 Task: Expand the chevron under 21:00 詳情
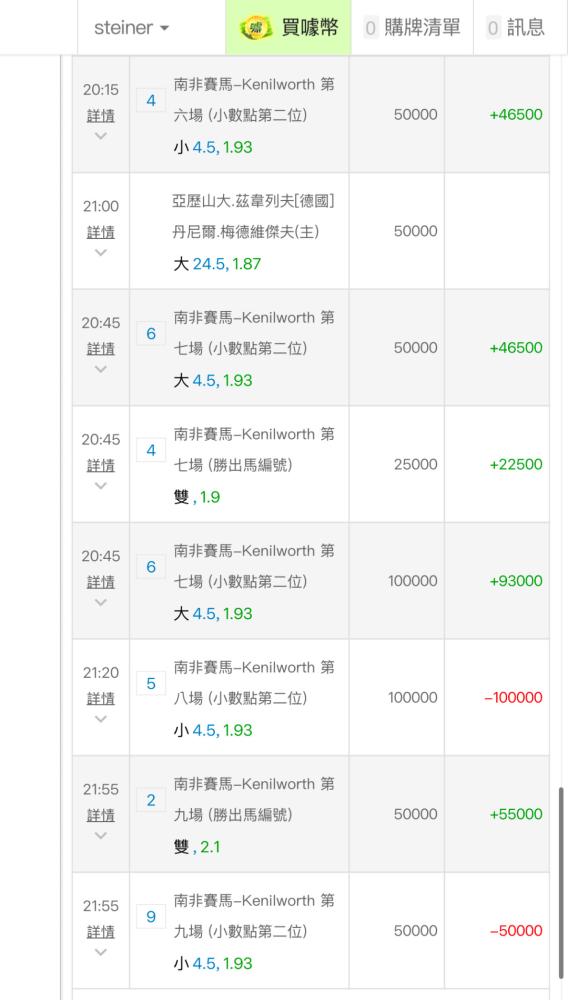101,253
